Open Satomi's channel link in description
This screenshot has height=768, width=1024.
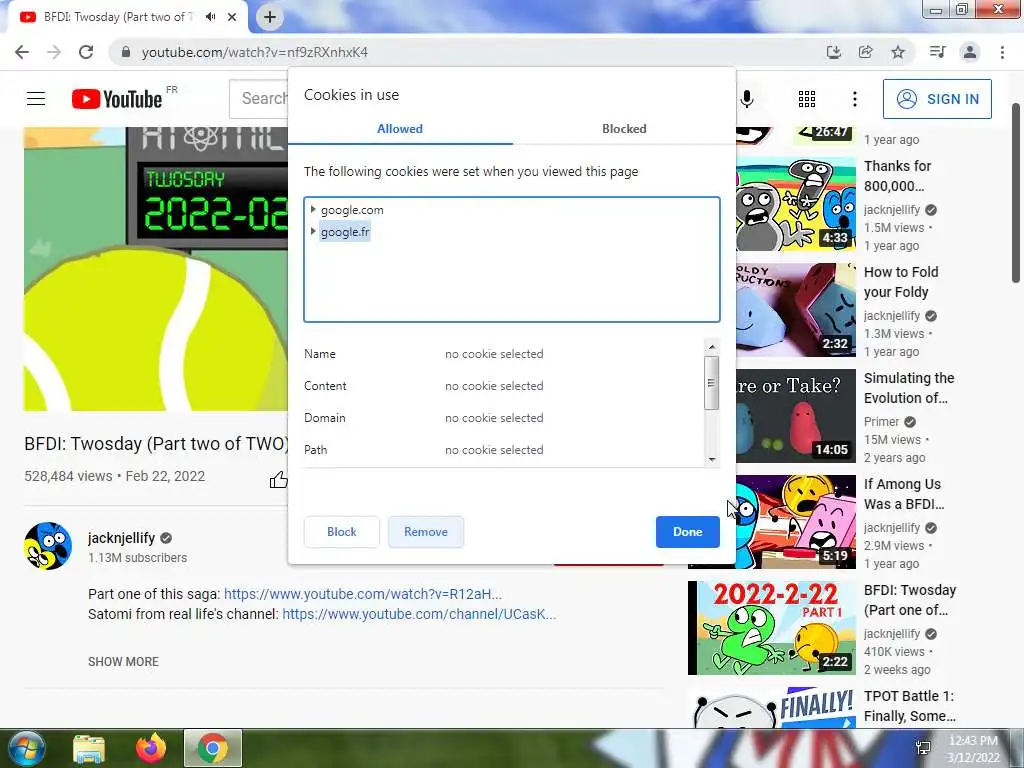point(419,614)
